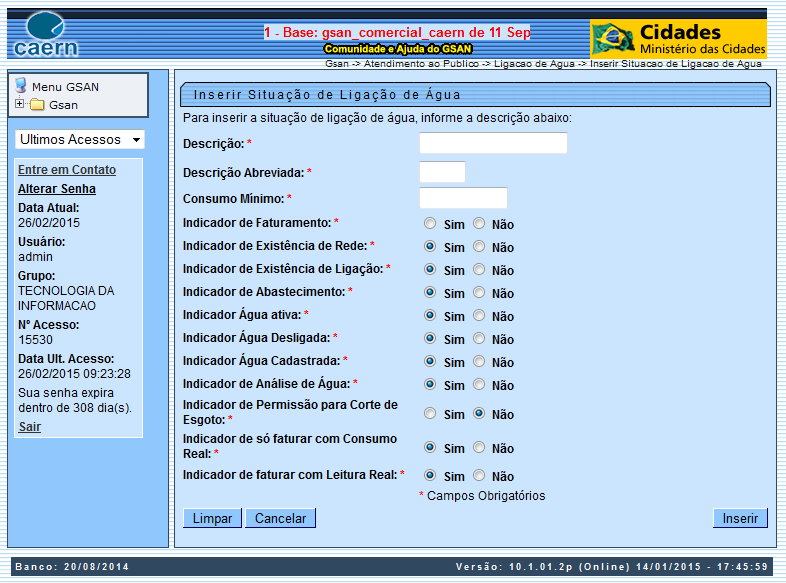Select Não for Indicador Água ativa
This screenshot has width=786, height=583.
pos(479,315)
